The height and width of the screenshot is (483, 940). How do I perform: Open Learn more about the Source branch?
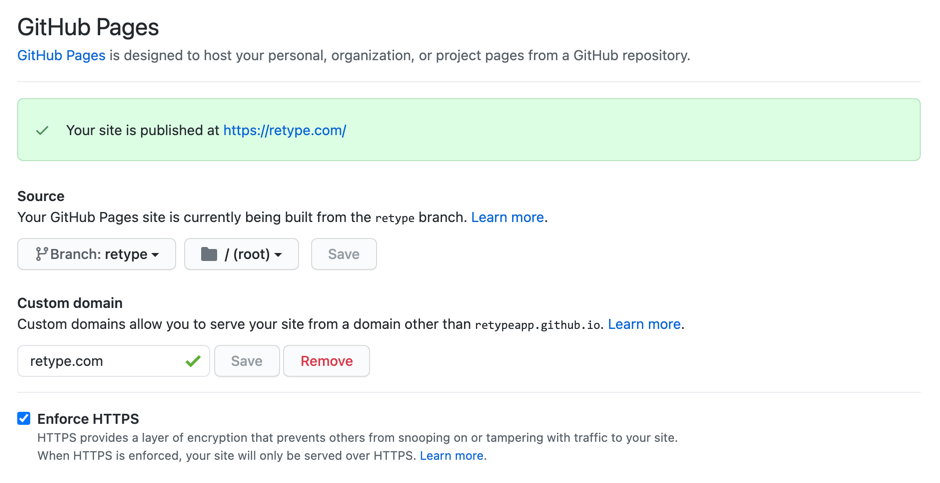coord(507,217)
